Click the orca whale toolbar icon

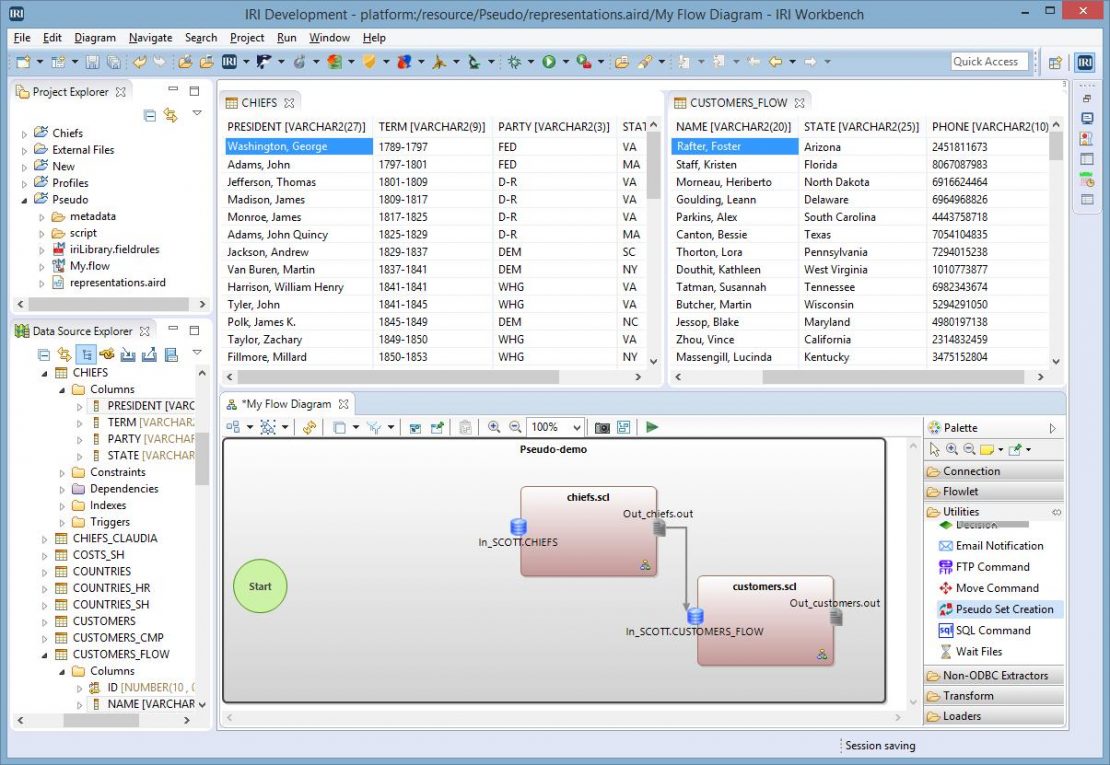pos(263,62)
